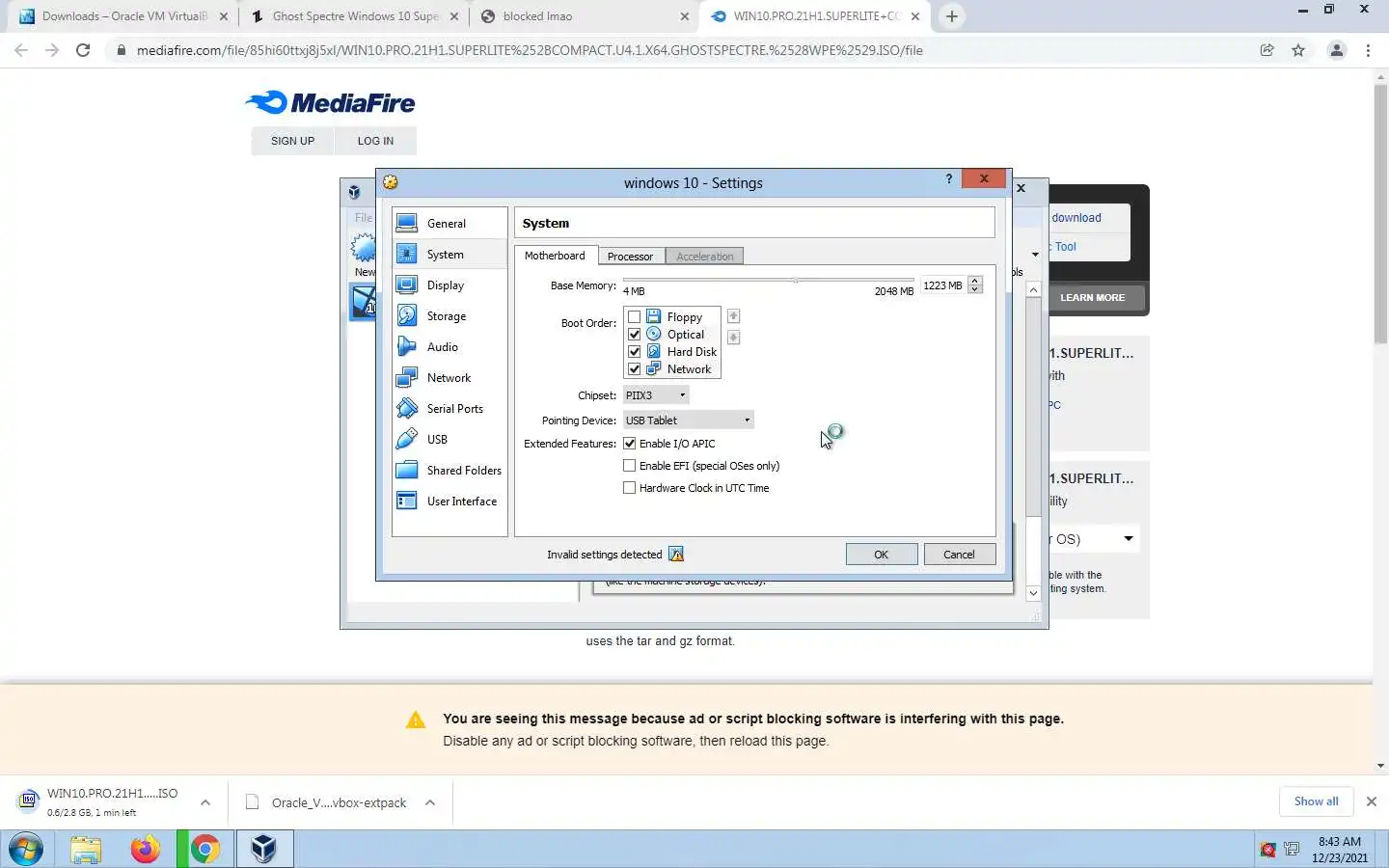Image resolution: width=1389 pixels, height=868 pixels.
Task: Open Storage settings disk icon
Action: pos(407,315)
